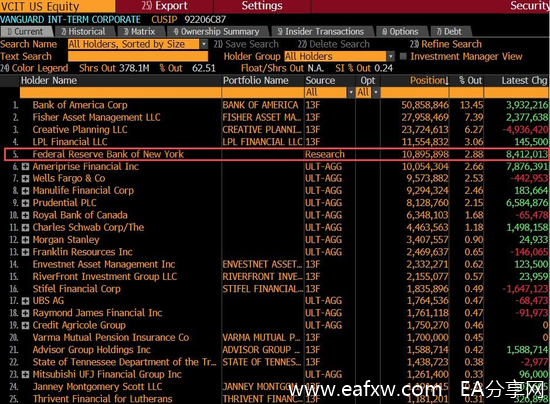Viewport: 550px width, 404px height.
Task: Click the Text Search input field
Action: click(x=138, y=56)
